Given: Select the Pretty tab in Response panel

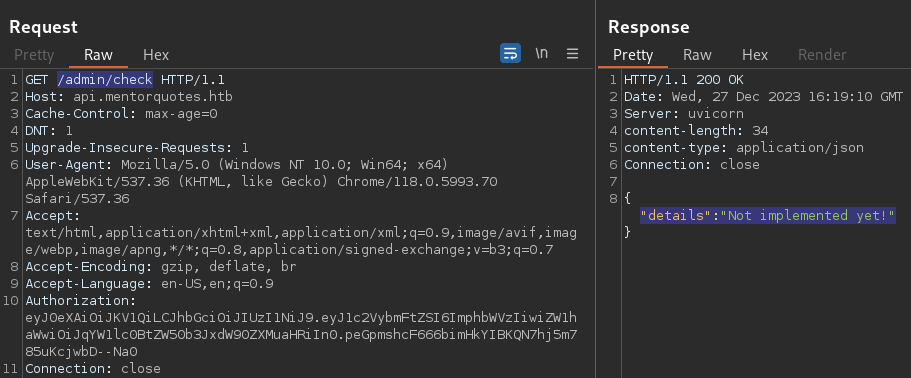Looking at the screenshot, I should click(x=633, y=55).
